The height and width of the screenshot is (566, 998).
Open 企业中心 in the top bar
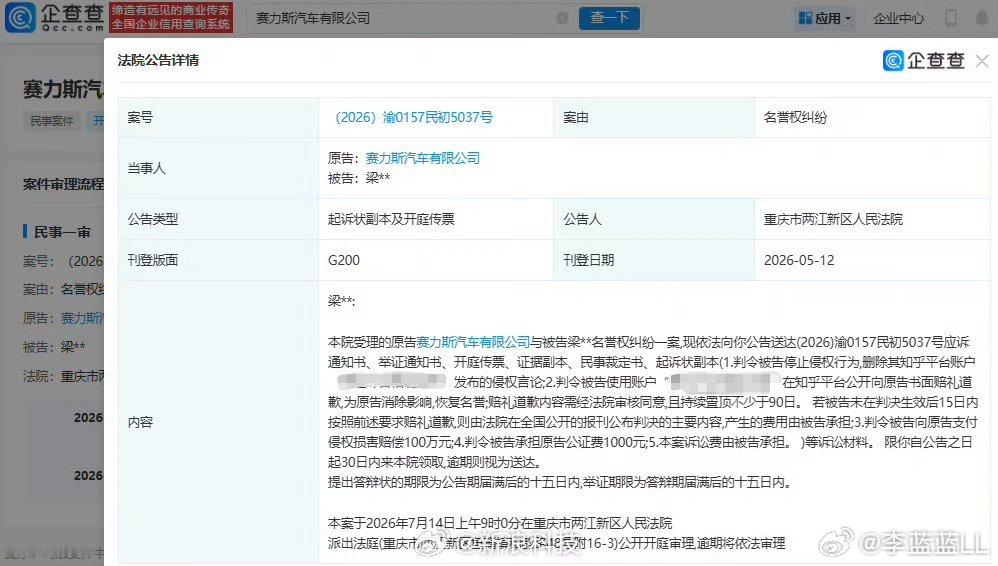click(x=898, y=18)
